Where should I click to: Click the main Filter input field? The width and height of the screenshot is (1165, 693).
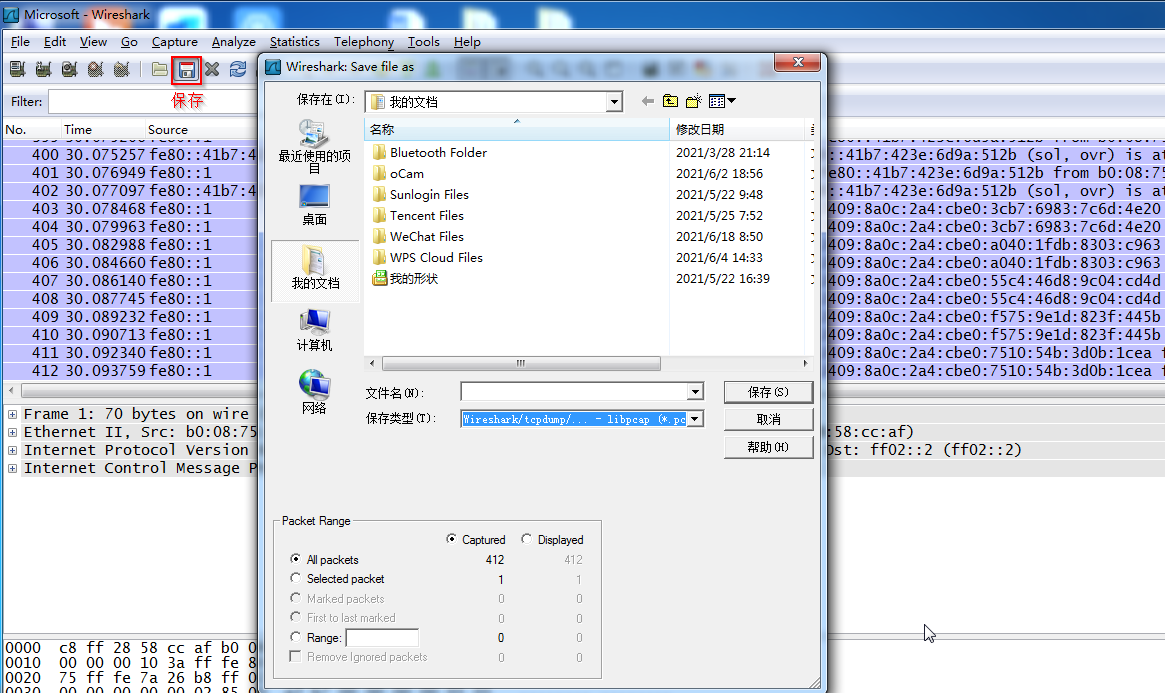click(x=152, y=102)
